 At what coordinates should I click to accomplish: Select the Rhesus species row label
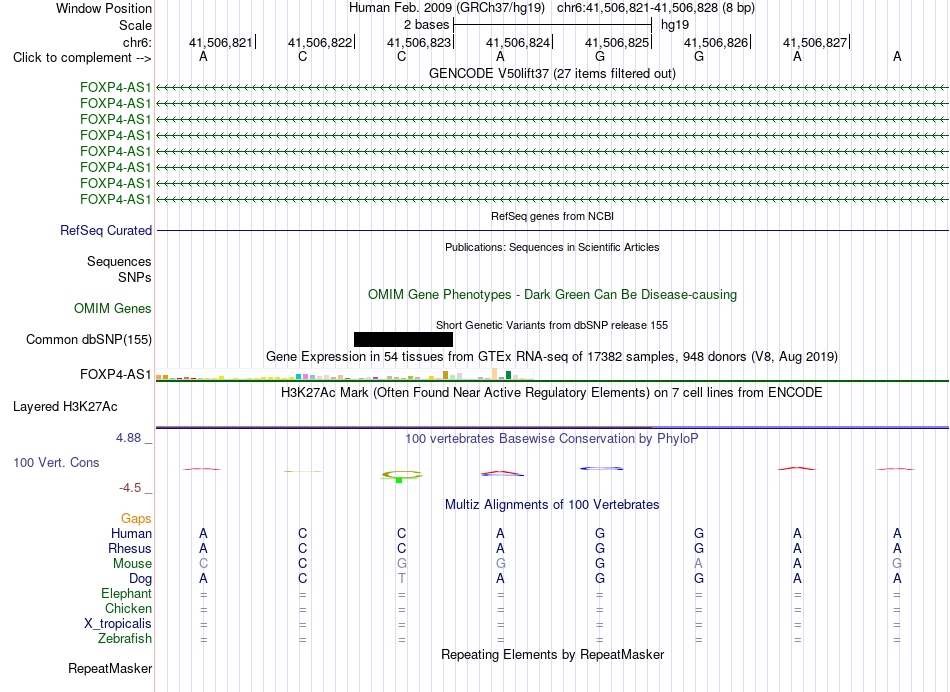[x=130, y=548]
